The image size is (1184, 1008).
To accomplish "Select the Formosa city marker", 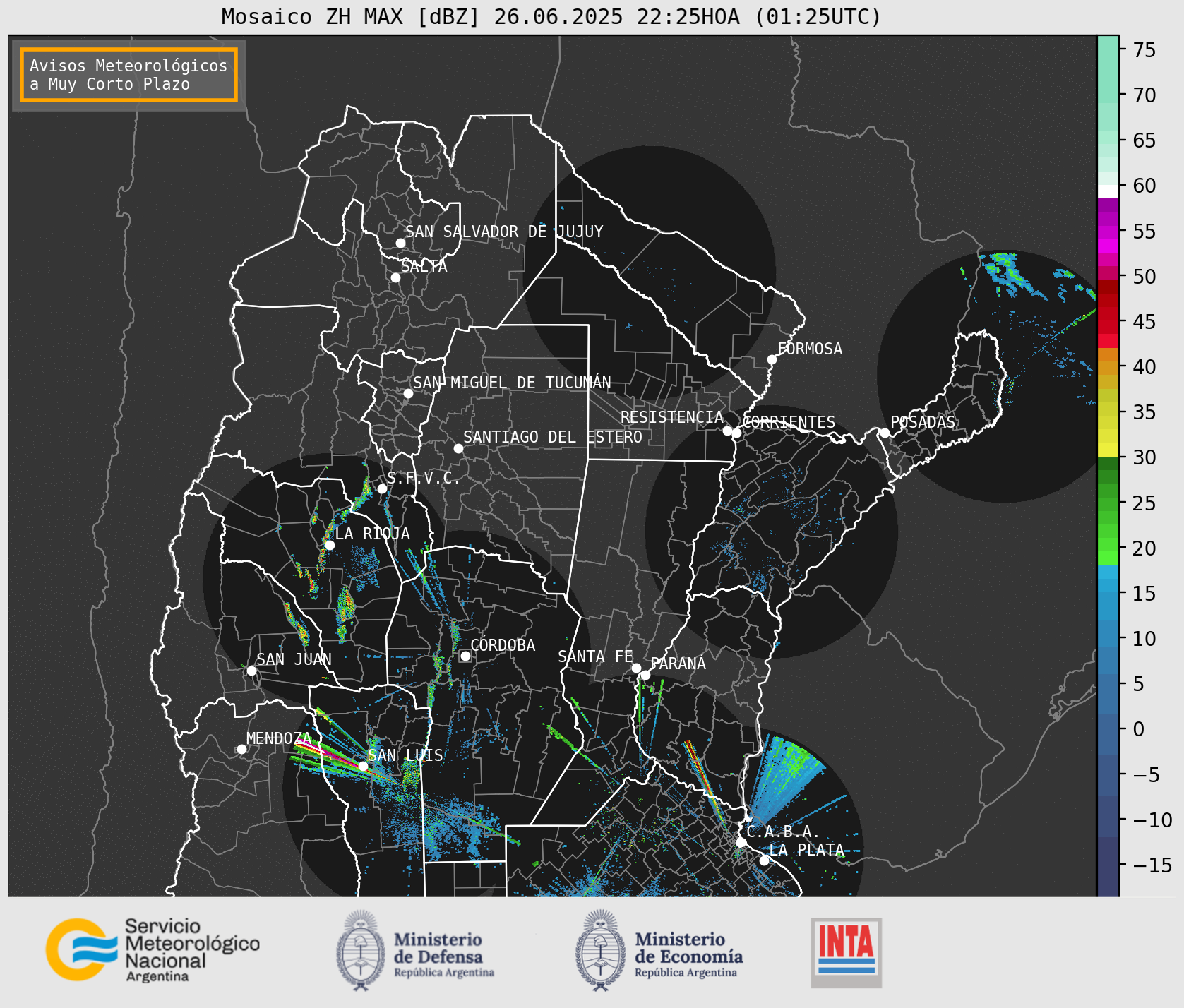I will pos(772,359).
